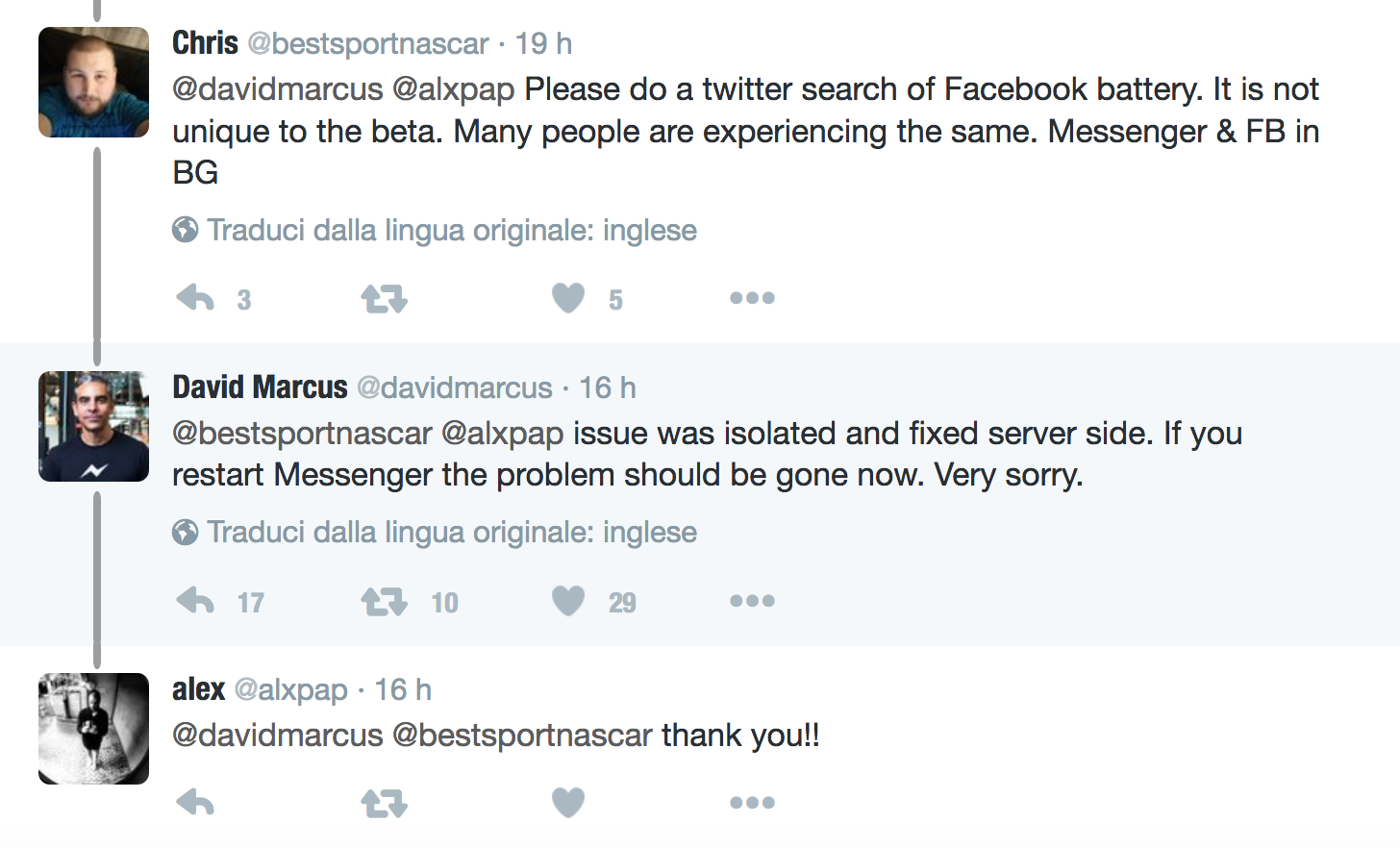1400x848 pixels.
Task: Like David Marcus's reply about the server fix
Action: [567, 600]
